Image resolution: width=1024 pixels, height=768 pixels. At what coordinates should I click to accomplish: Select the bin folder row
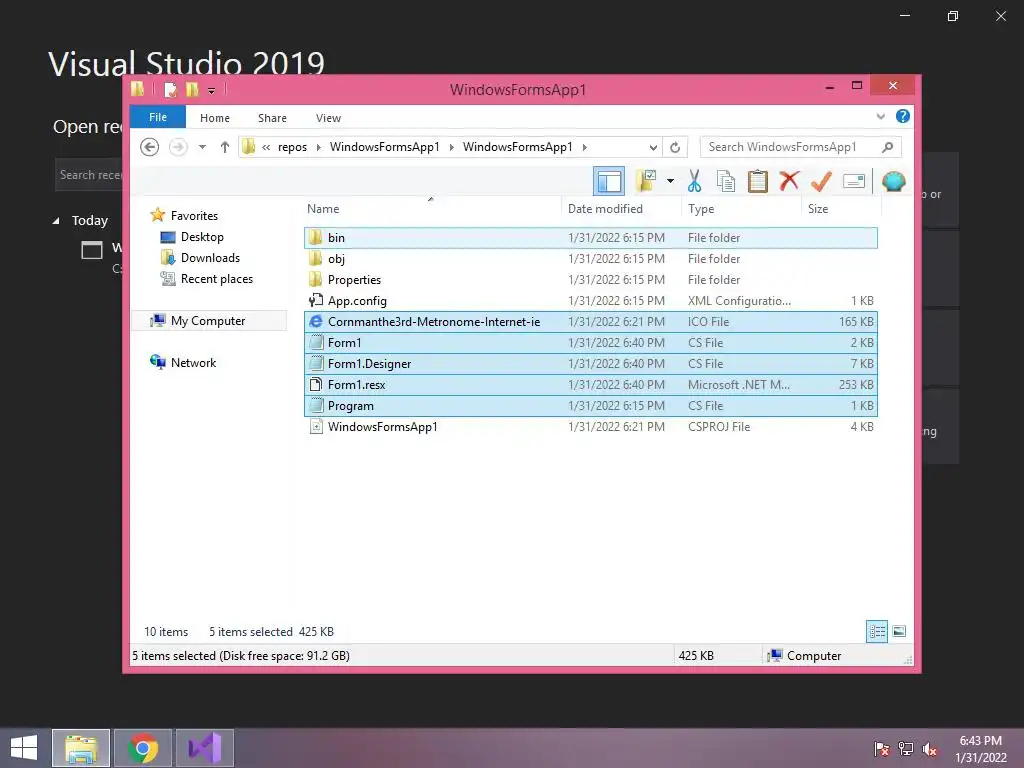590,238
